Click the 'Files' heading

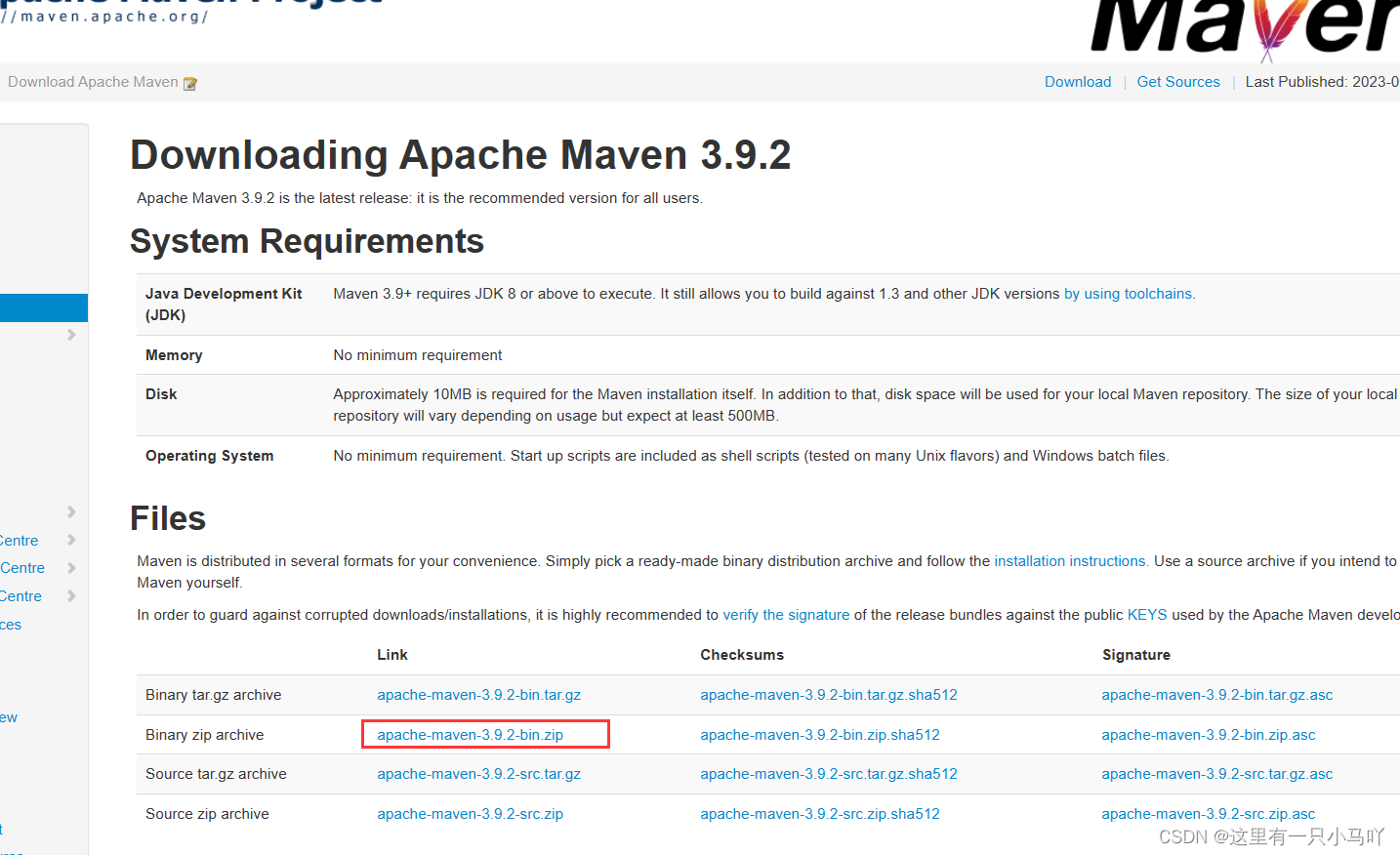tap(168, 518)
